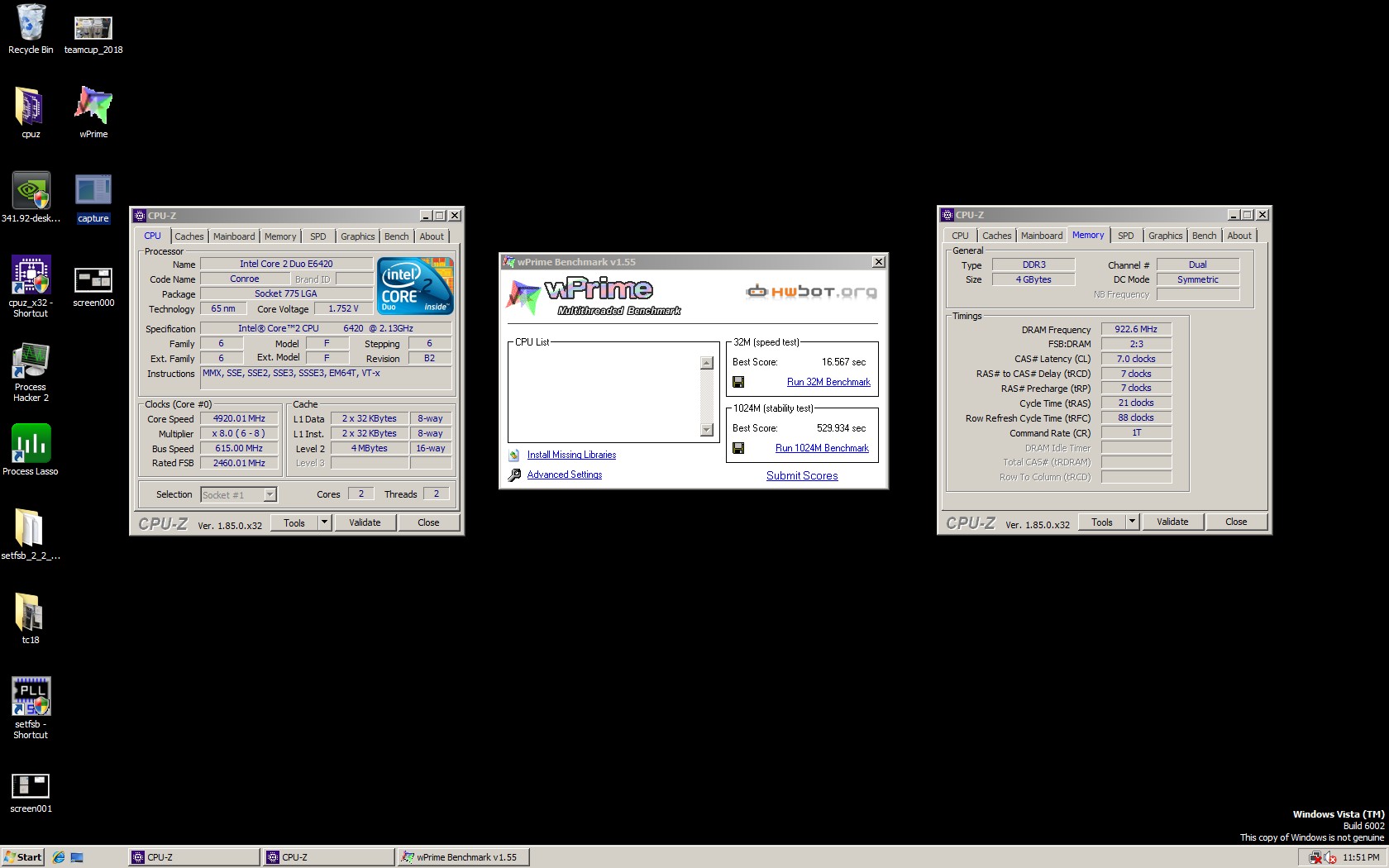
Task: Switch to Mainboard tab in left CPU-Z
Action: (x=234, y=236)
